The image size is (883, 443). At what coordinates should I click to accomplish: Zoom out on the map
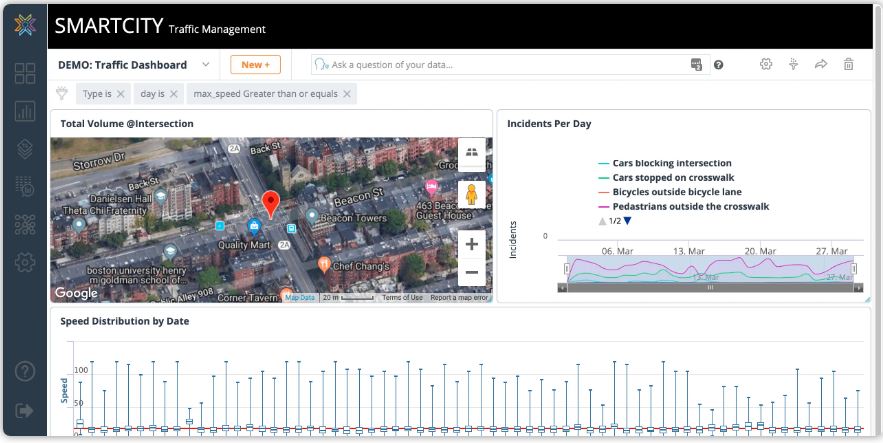[471, 272]
